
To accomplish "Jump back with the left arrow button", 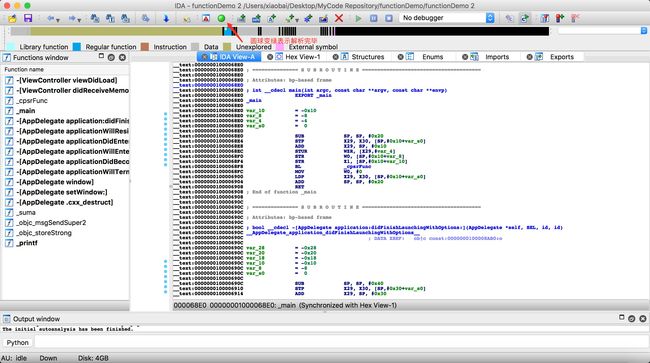I will [50, 18].
